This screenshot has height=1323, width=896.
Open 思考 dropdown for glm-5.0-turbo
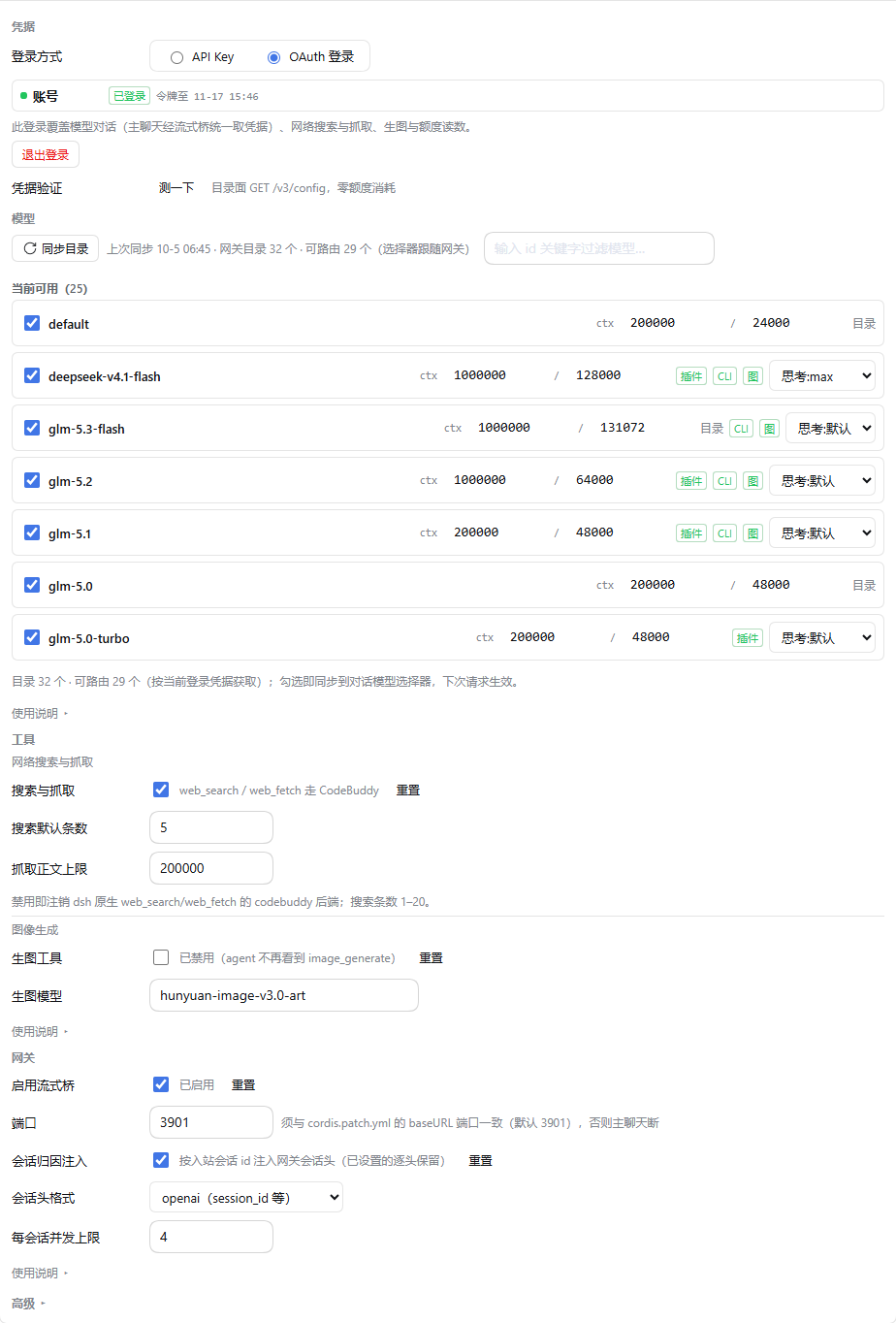click(822, 638)
